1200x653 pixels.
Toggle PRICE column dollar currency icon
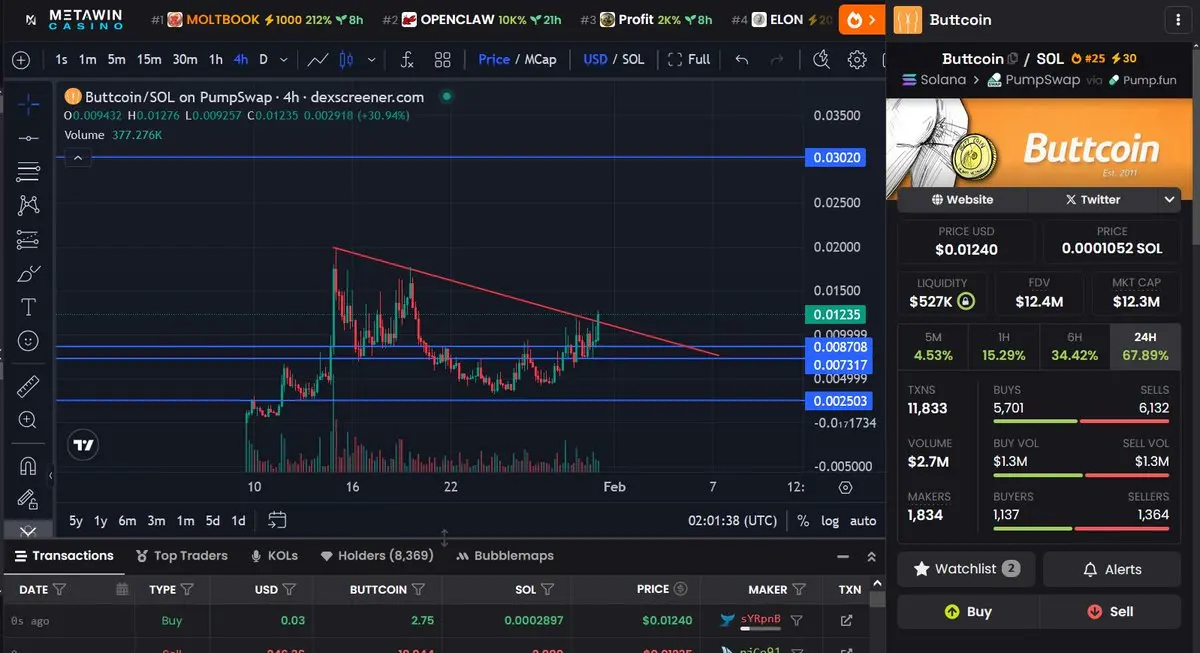click(x=681, y=590)
